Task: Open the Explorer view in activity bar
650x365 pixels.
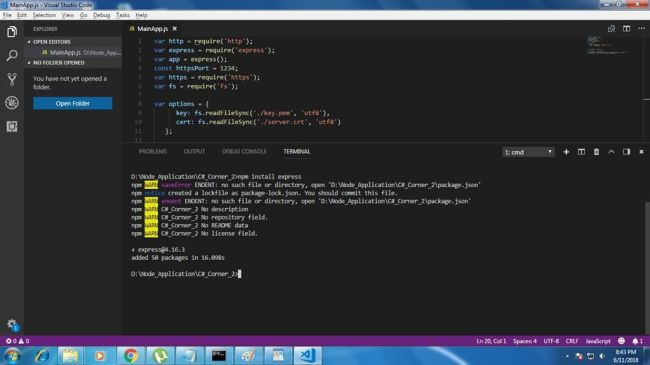Action: pos(12,32)
